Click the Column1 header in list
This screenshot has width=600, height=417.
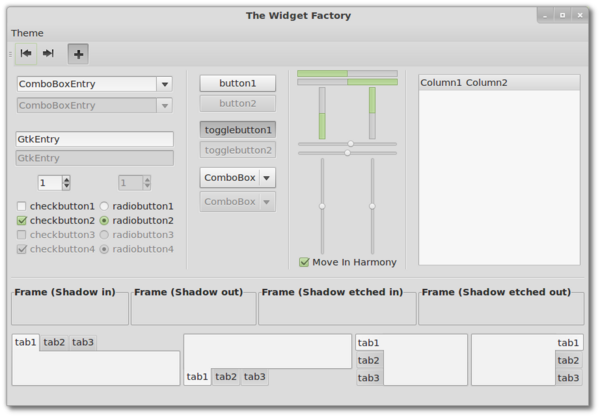click(441, 82)
